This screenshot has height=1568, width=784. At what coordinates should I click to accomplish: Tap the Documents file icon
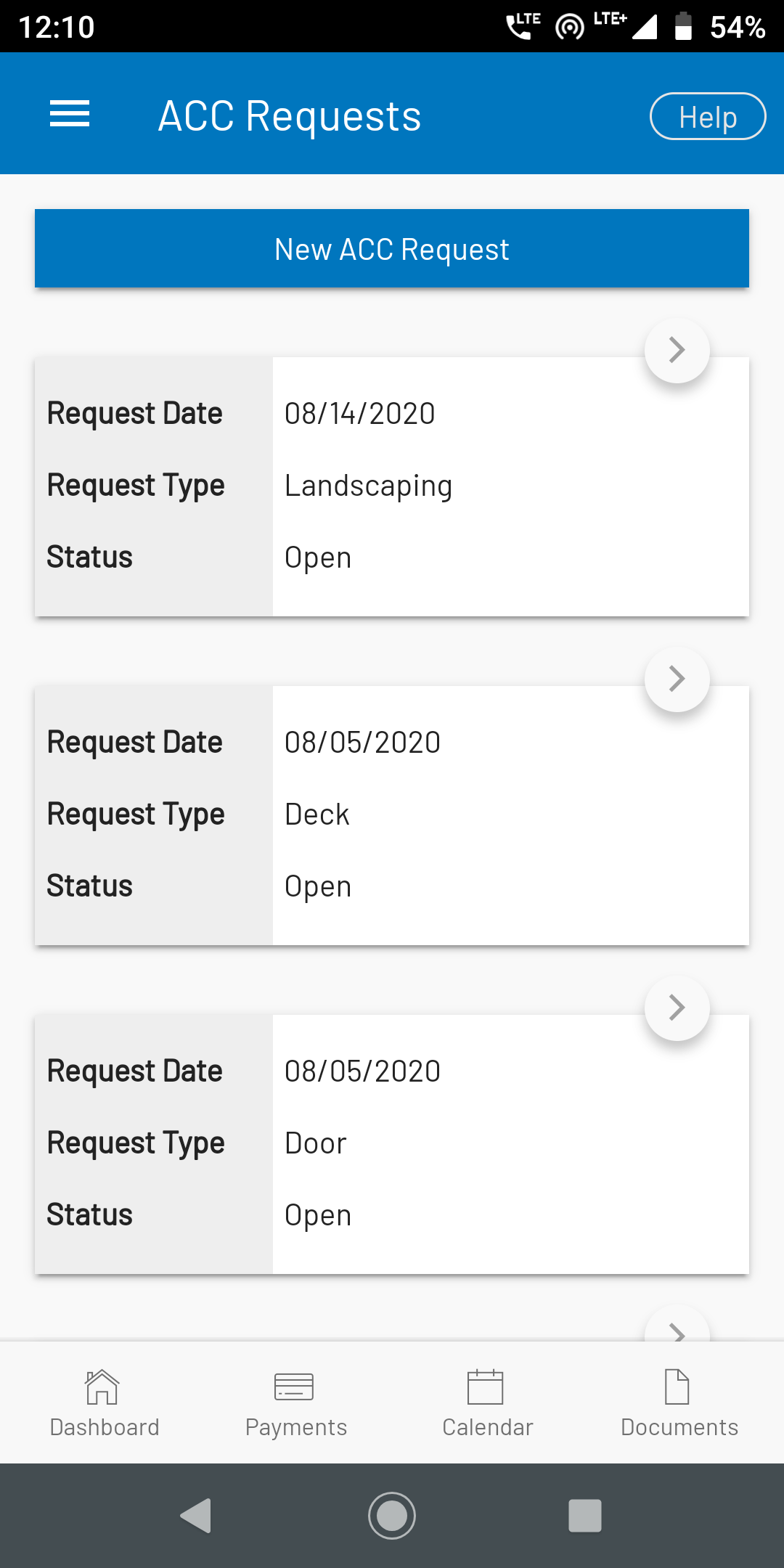(x=677, y=1387)
